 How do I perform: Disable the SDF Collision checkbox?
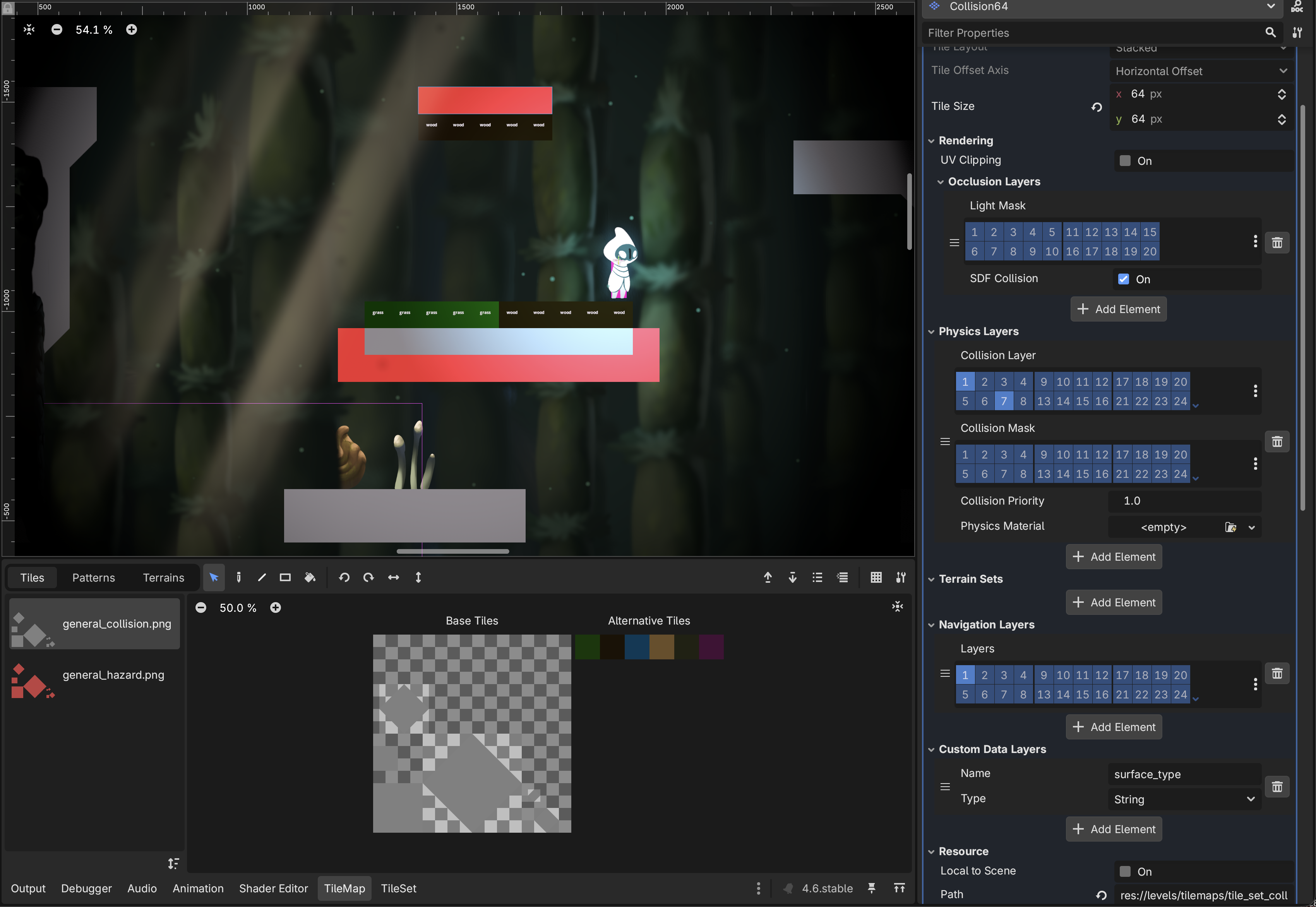click(x=1123, y=279)
